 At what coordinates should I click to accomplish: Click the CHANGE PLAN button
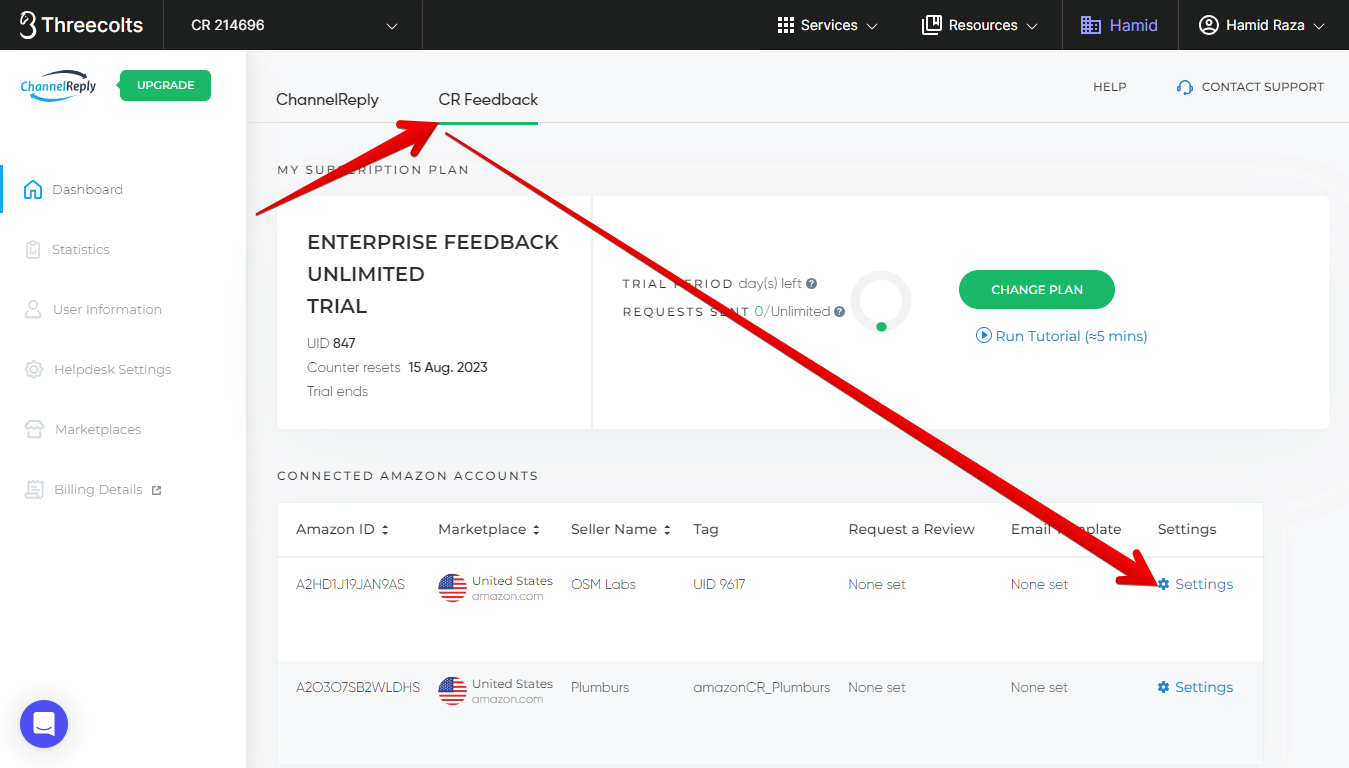point(1036,289)
